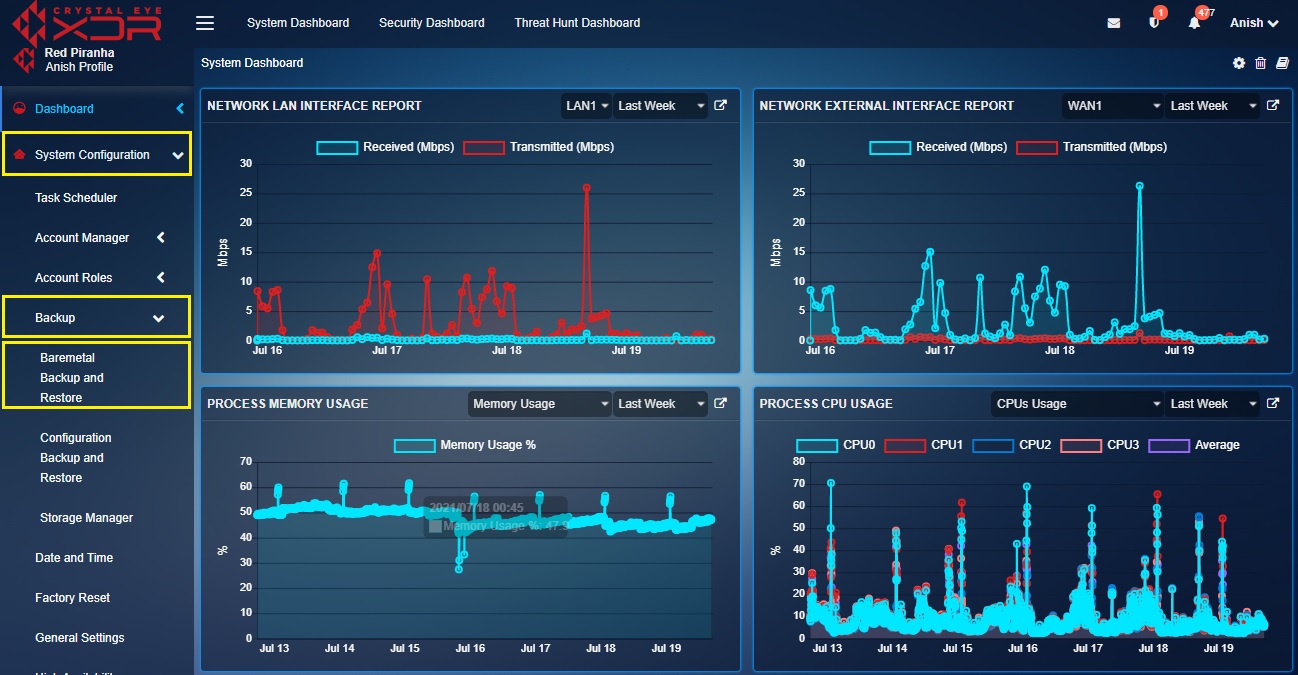The image size is (1298, 675).
Task: Click the Network LAN Interface Report title
Action: (x=315, y=106)
